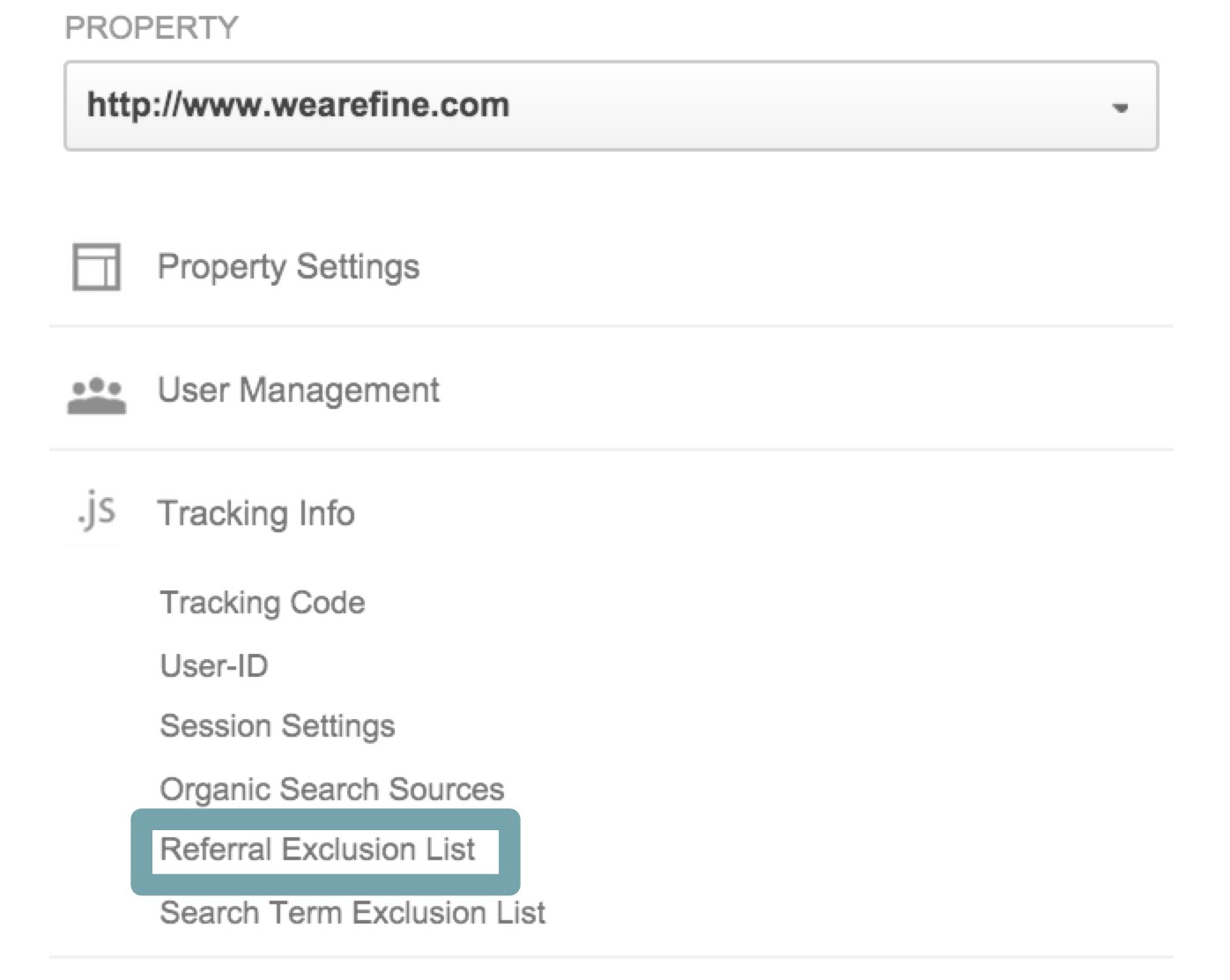
Task: Open Property Settings
Action: [x=288, y=267]
